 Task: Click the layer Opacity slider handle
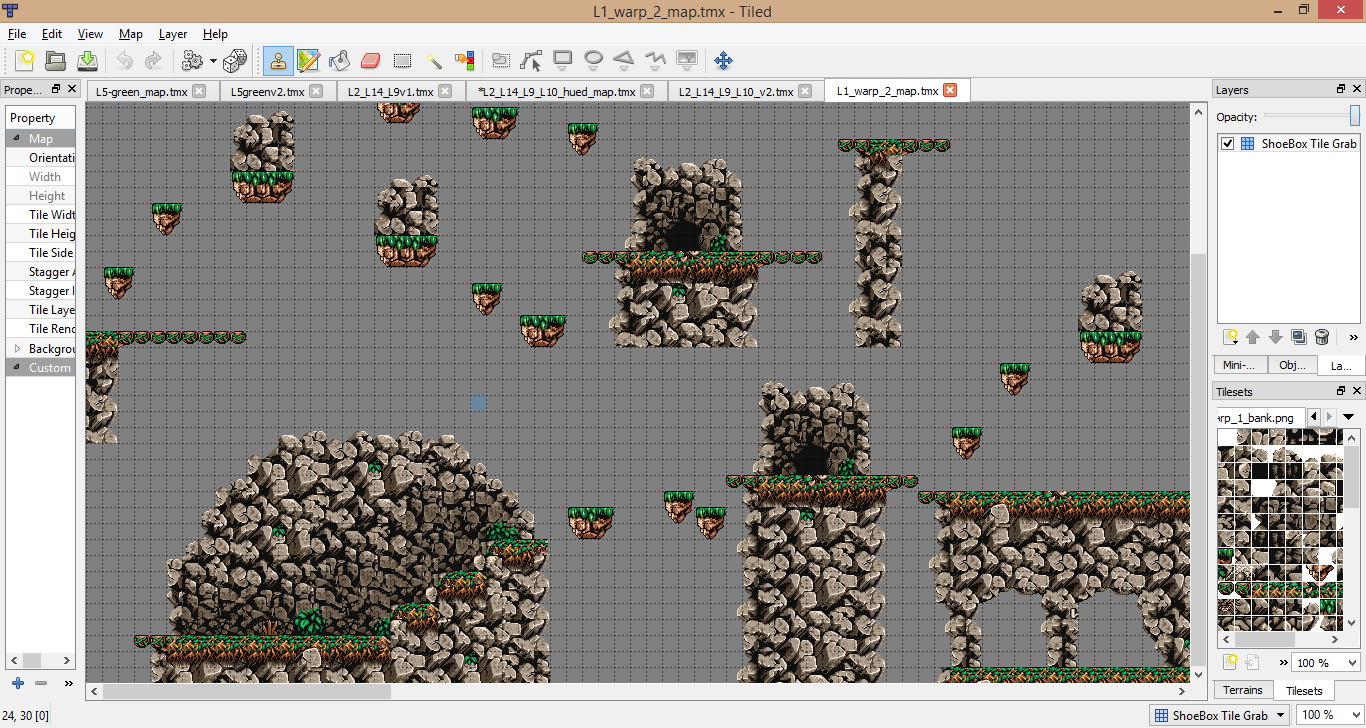[1354, 116]
